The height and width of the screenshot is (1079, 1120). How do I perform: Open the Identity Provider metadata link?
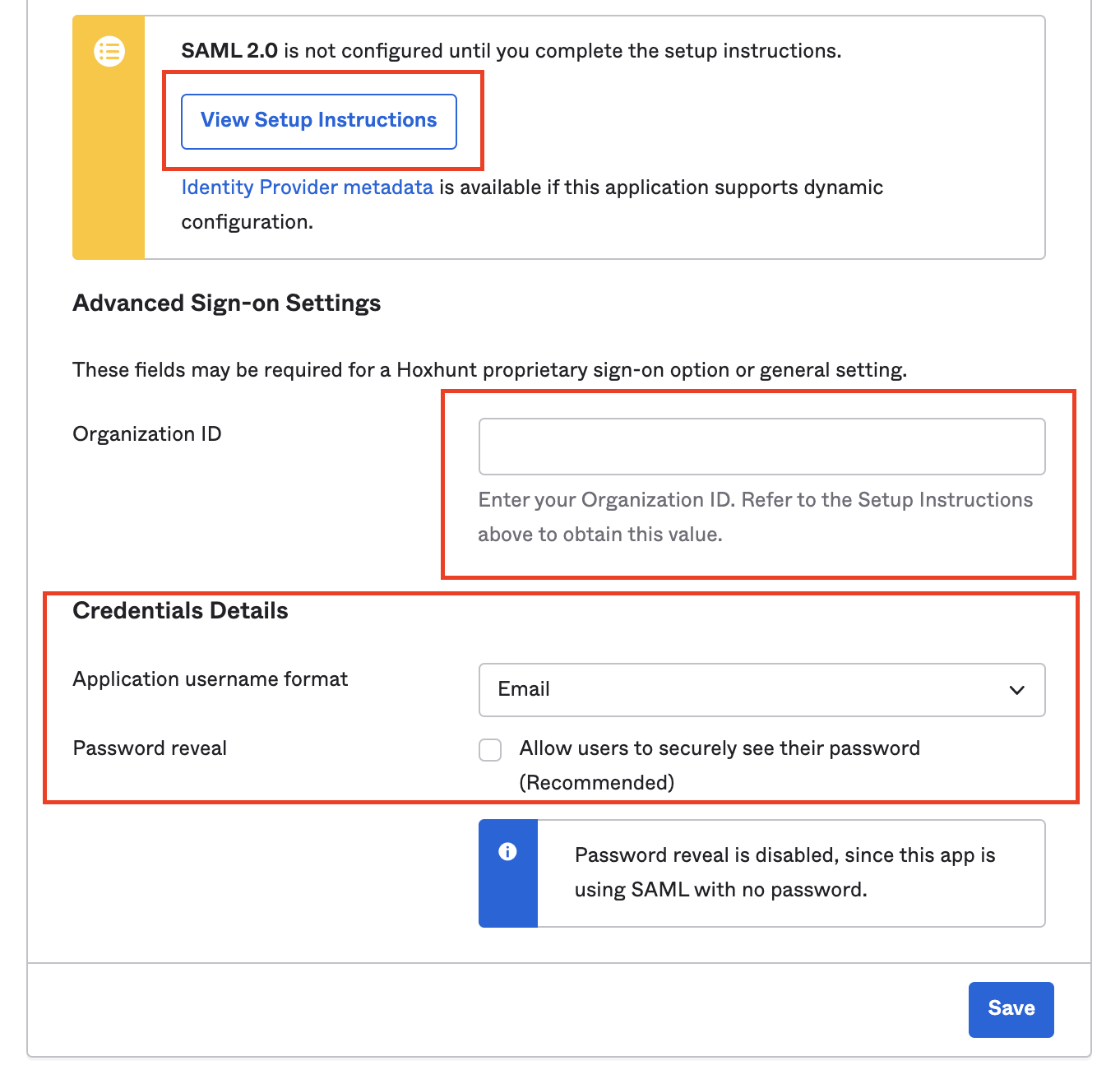pyautogui.click(x=308, y=188)
